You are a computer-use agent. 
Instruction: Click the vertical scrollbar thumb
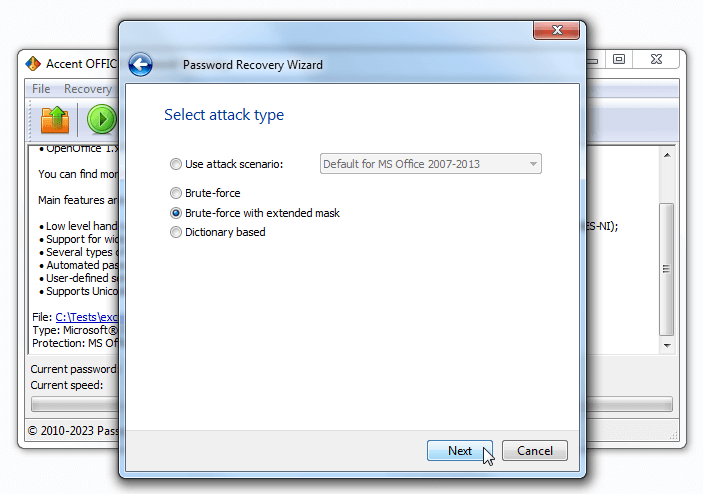[667, 269]
